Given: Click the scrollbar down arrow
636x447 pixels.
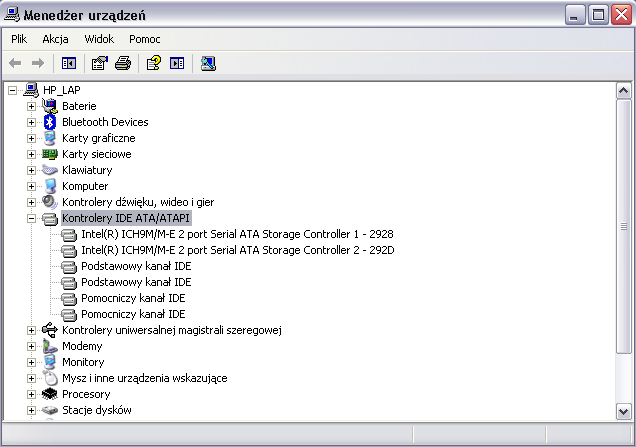Looking at the screenshot, I should click(623, 412).
